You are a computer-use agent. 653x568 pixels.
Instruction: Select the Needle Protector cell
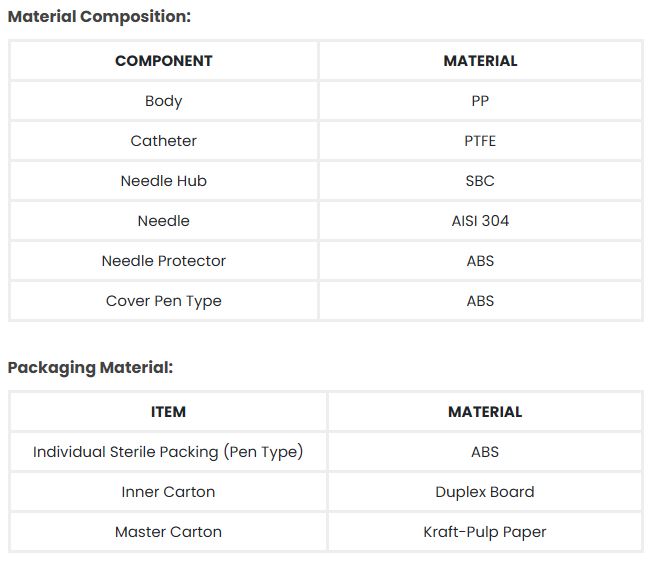tap(164, 261)
